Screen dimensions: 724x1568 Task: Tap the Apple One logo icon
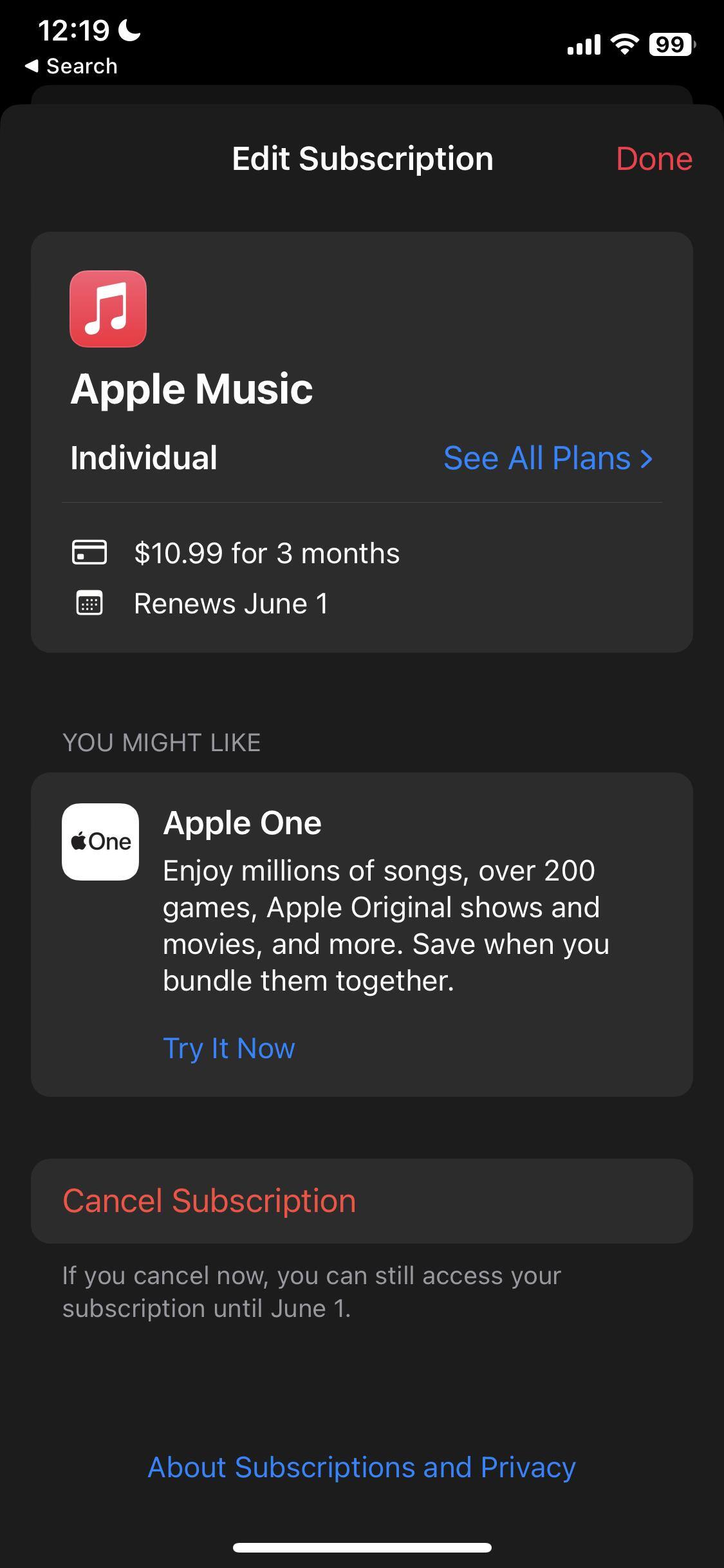pos(100,841)
